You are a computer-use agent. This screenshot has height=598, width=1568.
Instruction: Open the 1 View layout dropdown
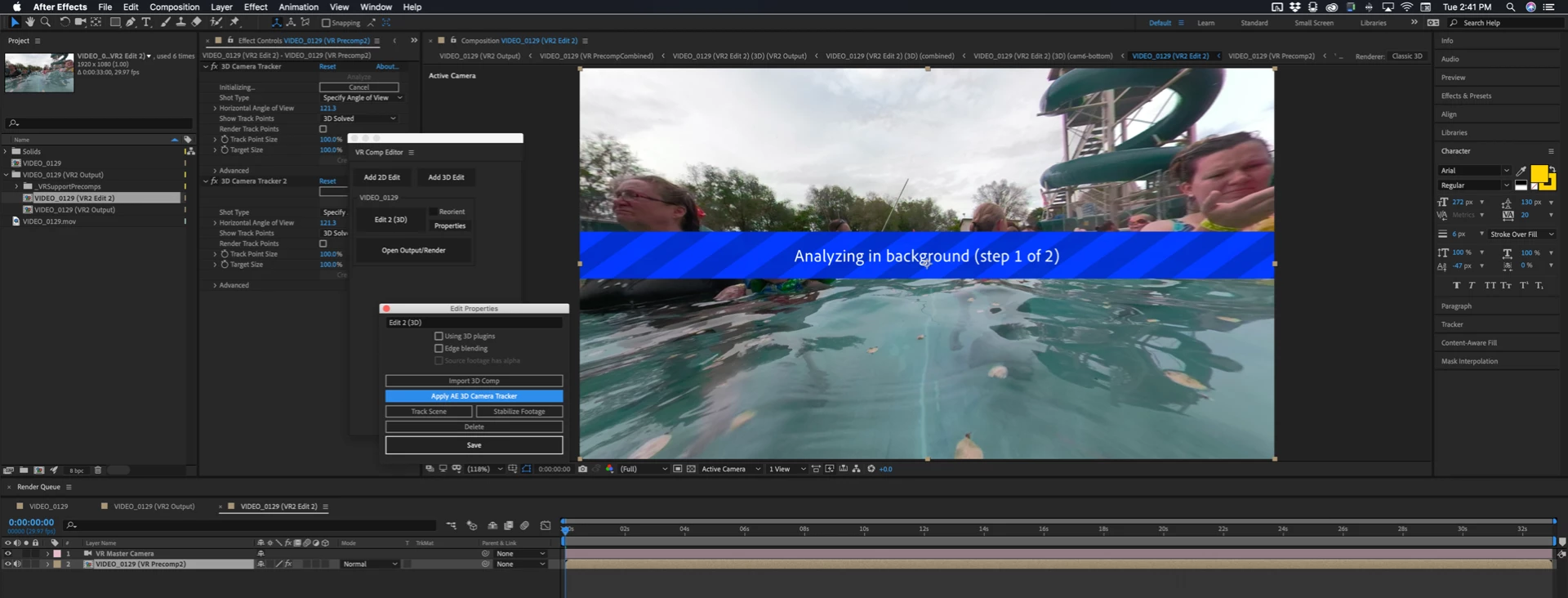(787, 469)
